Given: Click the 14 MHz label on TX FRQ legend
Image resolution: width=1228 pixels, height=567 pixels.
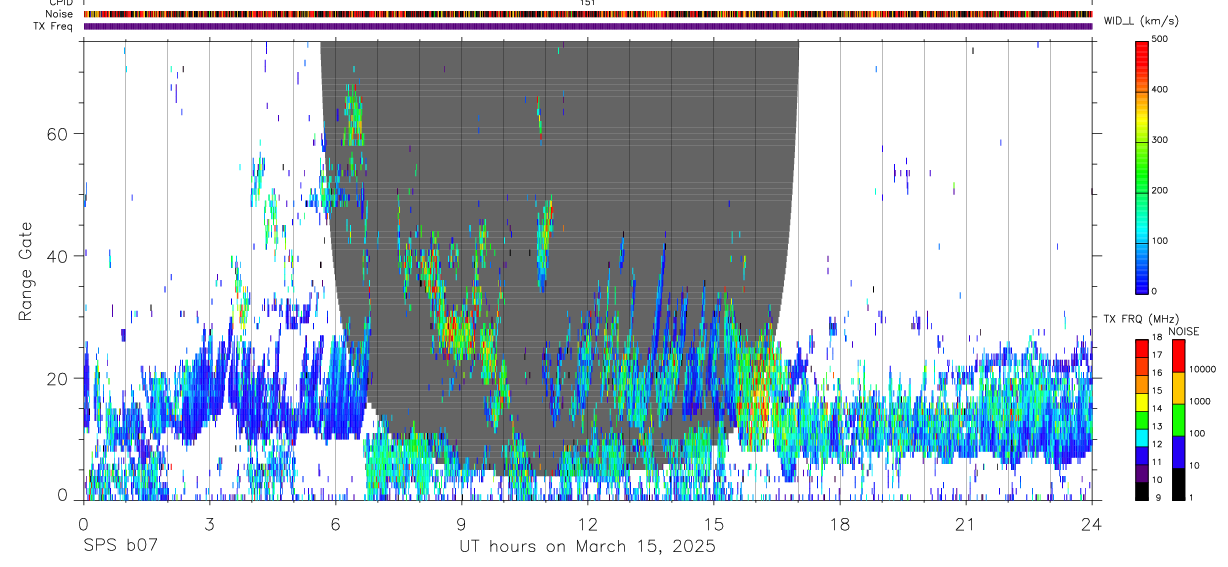Looking at the screenshot, I should point(1155,409).
